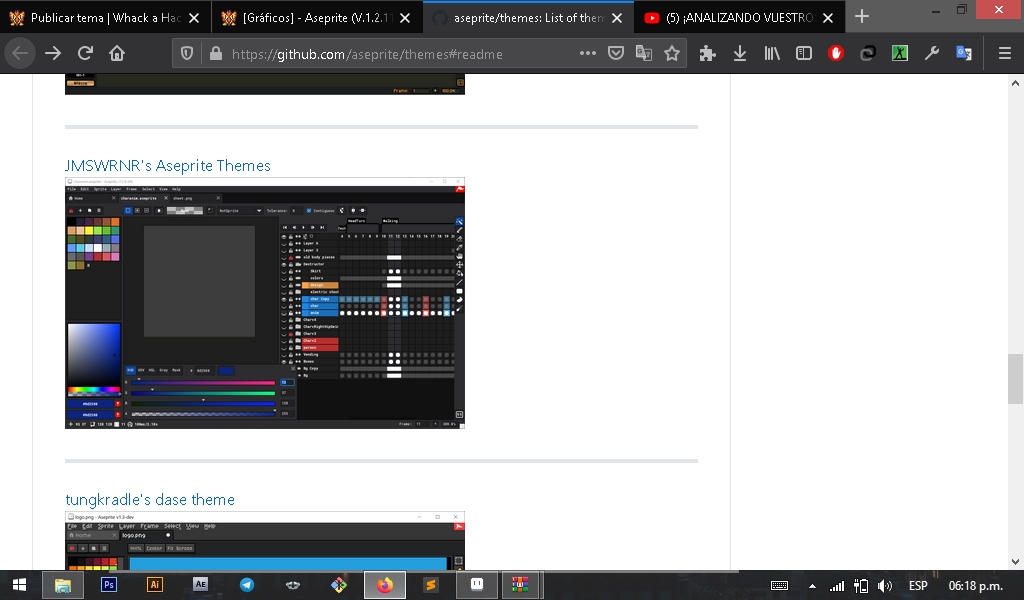Image resolution: width=1024 pixels, height=600 pixels.
Task: Reload the current page
Action: point(85,54)
